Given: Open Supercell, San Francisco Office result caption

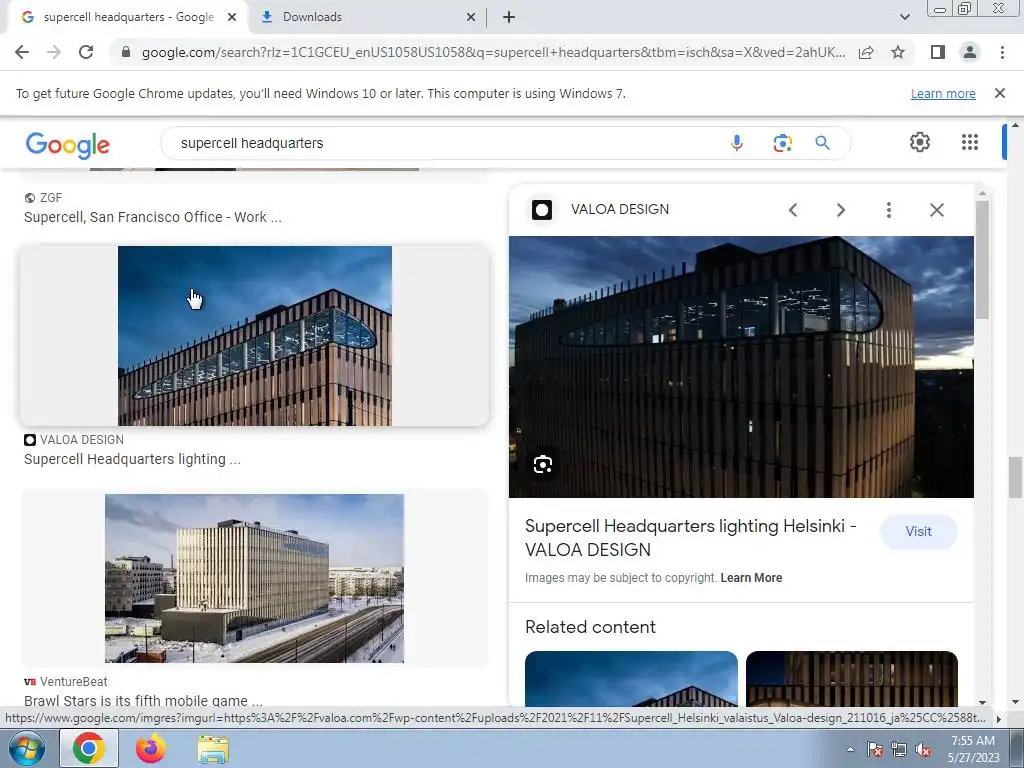Looking at the screenshot, I should point(153,217).
